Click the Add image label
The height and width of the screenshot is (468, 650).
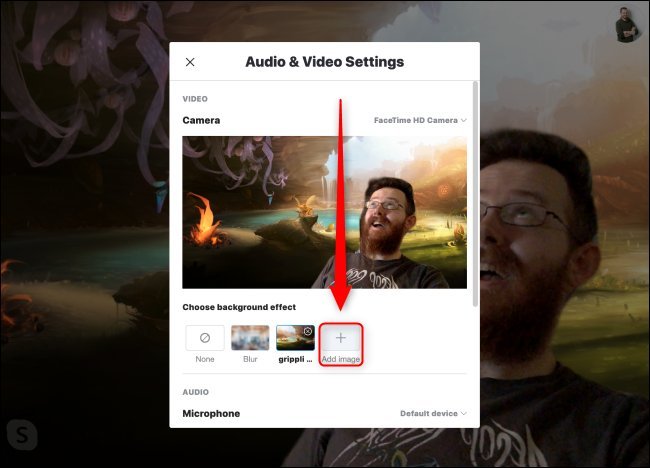pyautogui.click(x=341, y=359)
